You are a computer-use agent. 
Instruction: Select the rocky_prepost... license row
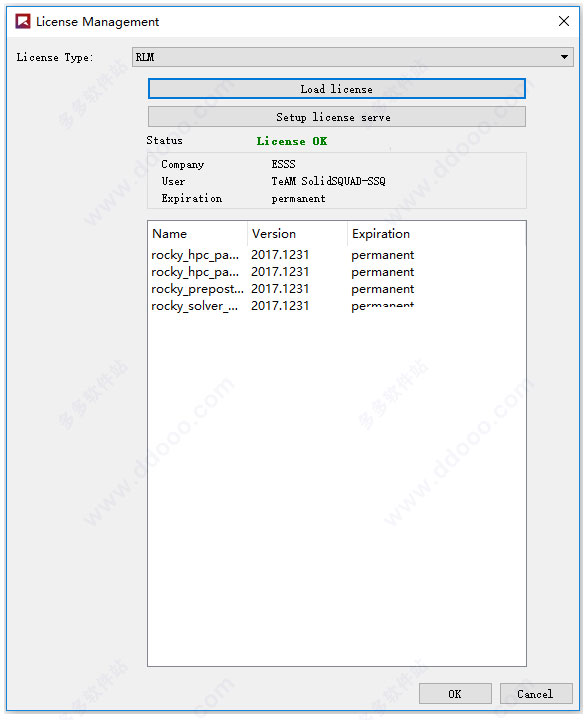pos(337,289)
